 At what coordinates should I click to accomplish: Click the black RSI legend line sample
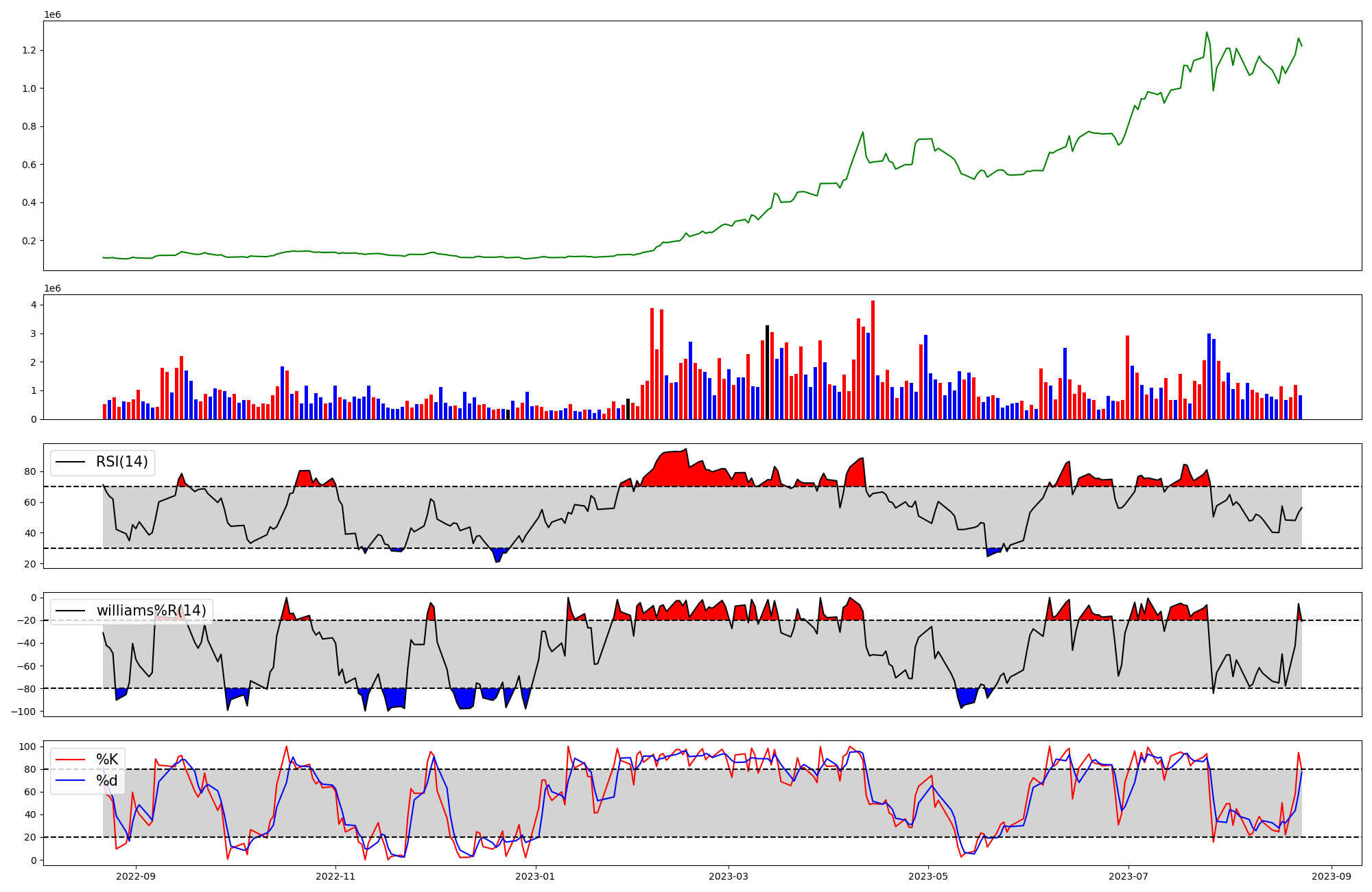coord(71,462)
